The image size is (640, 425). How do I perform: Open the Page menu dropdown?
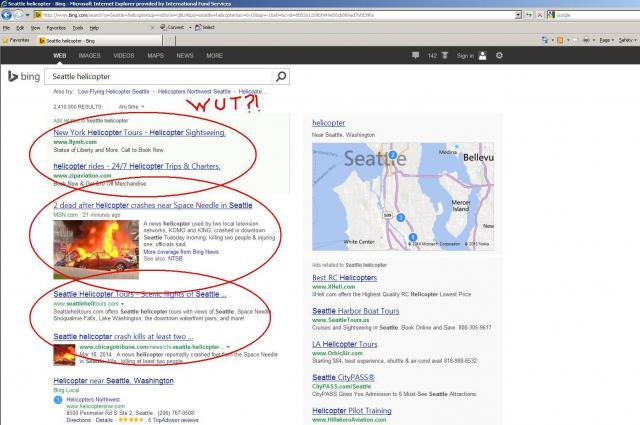pyautogui.click(x=606, y=40)
